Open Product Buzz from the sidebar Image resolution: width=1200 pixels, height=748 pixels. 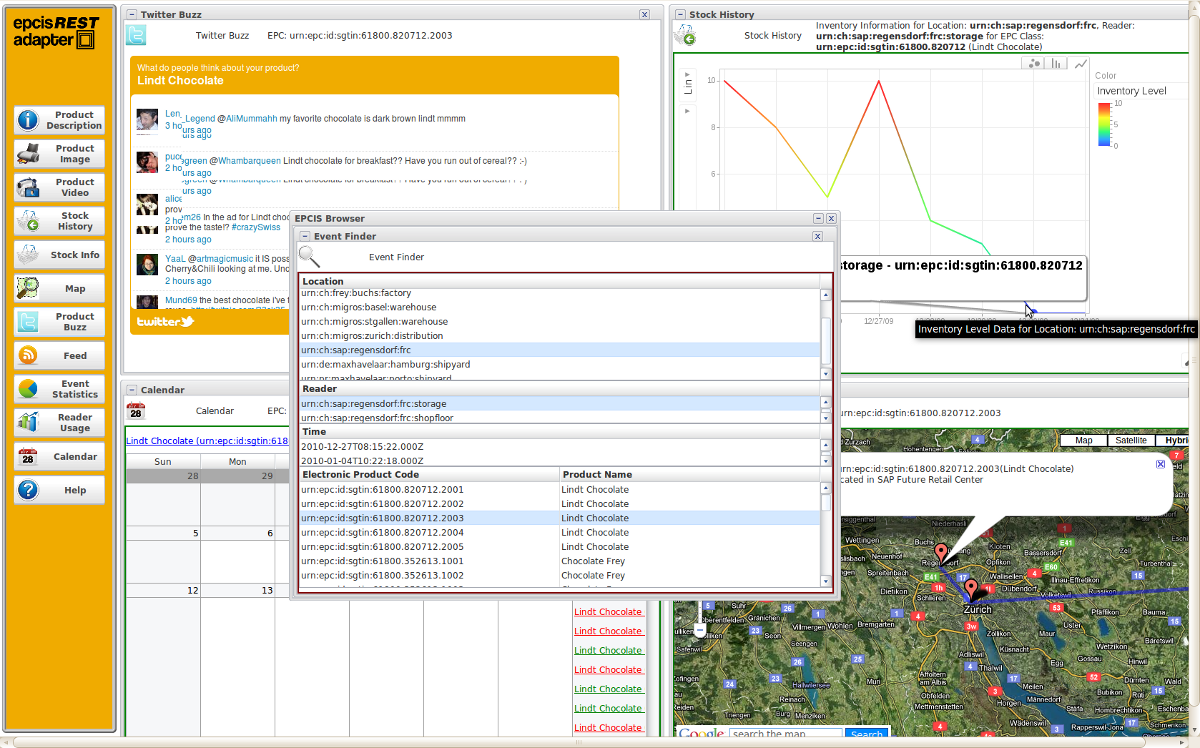tap(59, 322)
